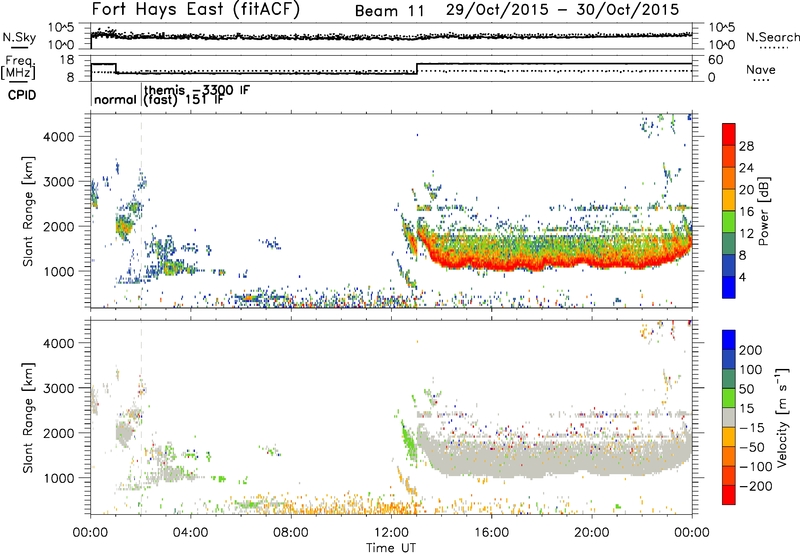This screenshot has width=800, height=554.
Task: Click the 'Slant Range [km]' label of power panel
Action: 28,211
